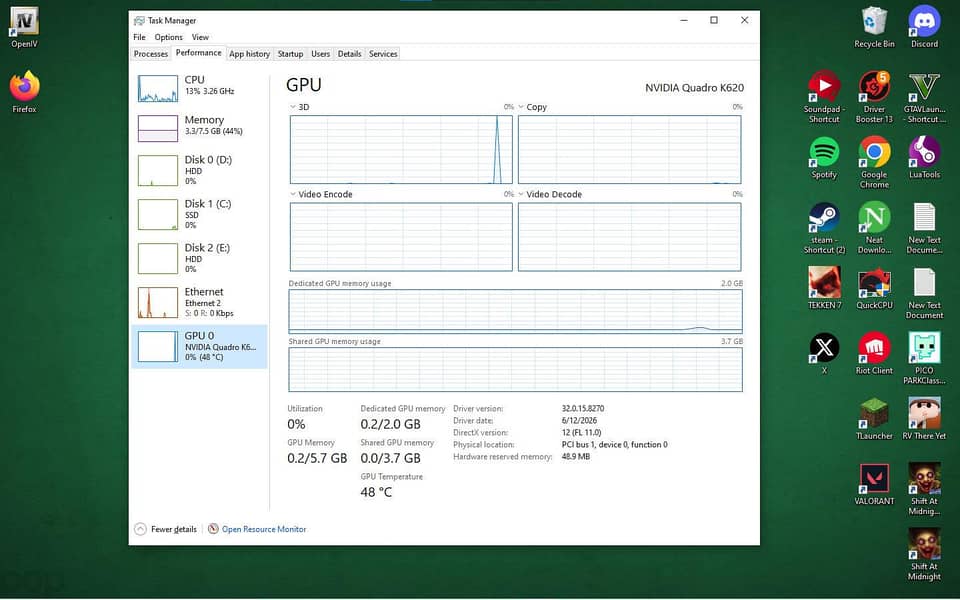Click the Open Resource Monitor link
The height and width of the screenshot is (600, 960).
264,529
